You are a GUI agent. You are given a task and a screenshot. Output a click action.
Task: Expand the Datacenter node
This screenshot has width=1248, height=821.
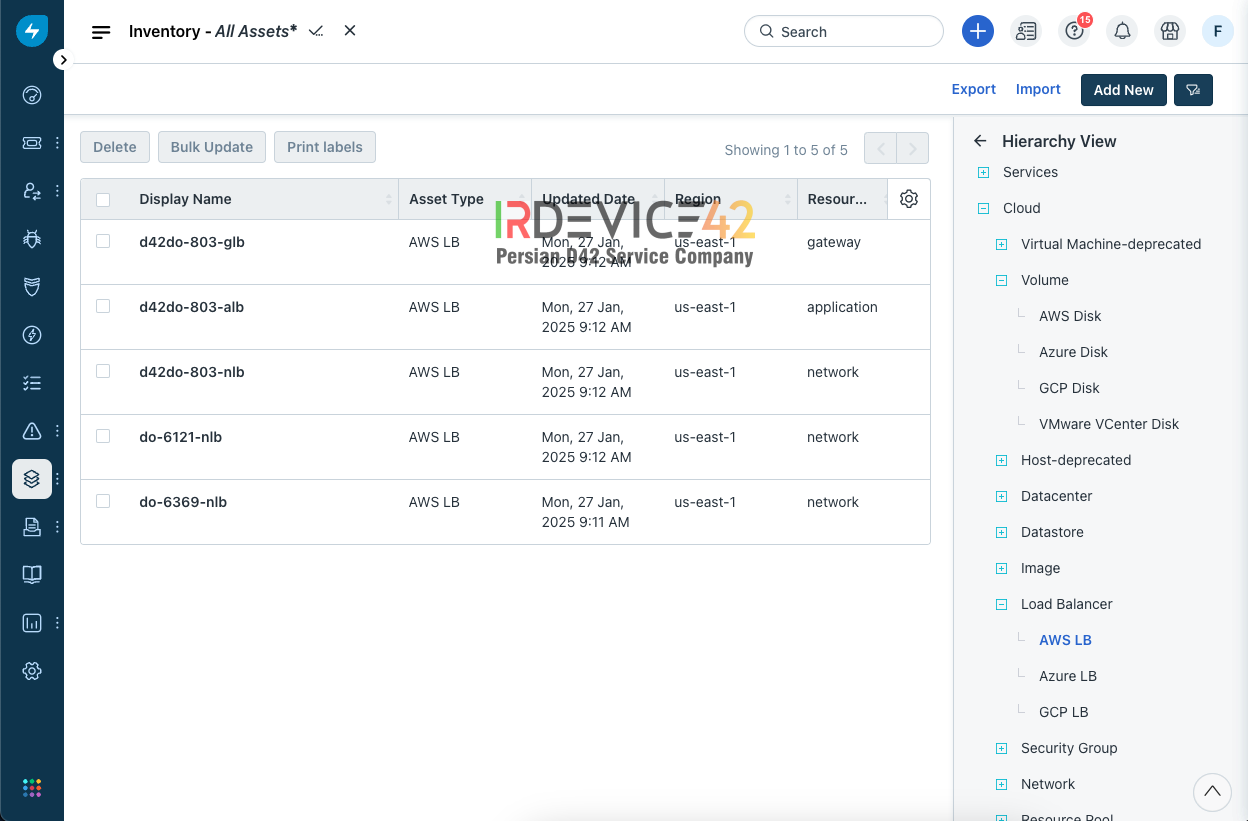tap(1001, 497)
